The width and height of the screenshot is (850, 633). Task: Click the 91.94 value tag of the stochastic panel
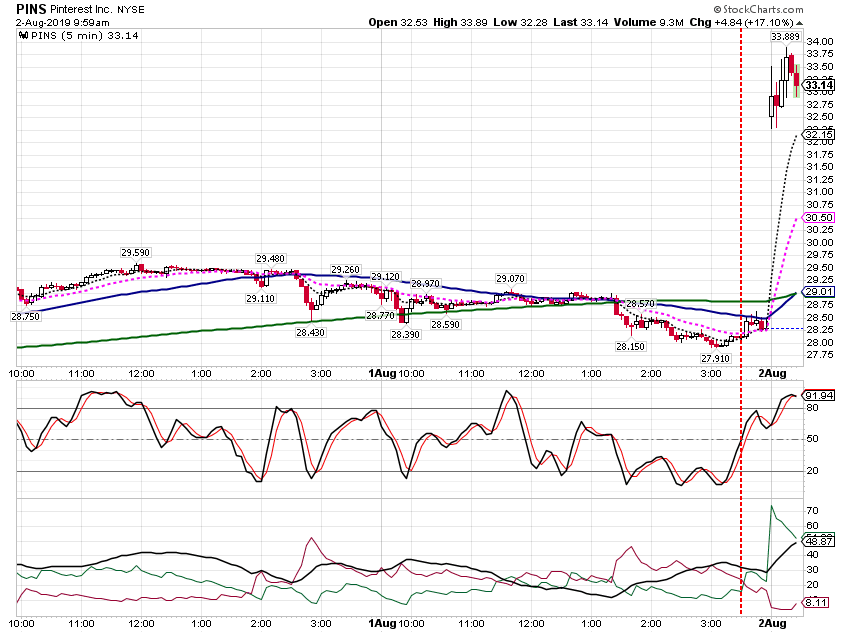click(x=818, y=395)
